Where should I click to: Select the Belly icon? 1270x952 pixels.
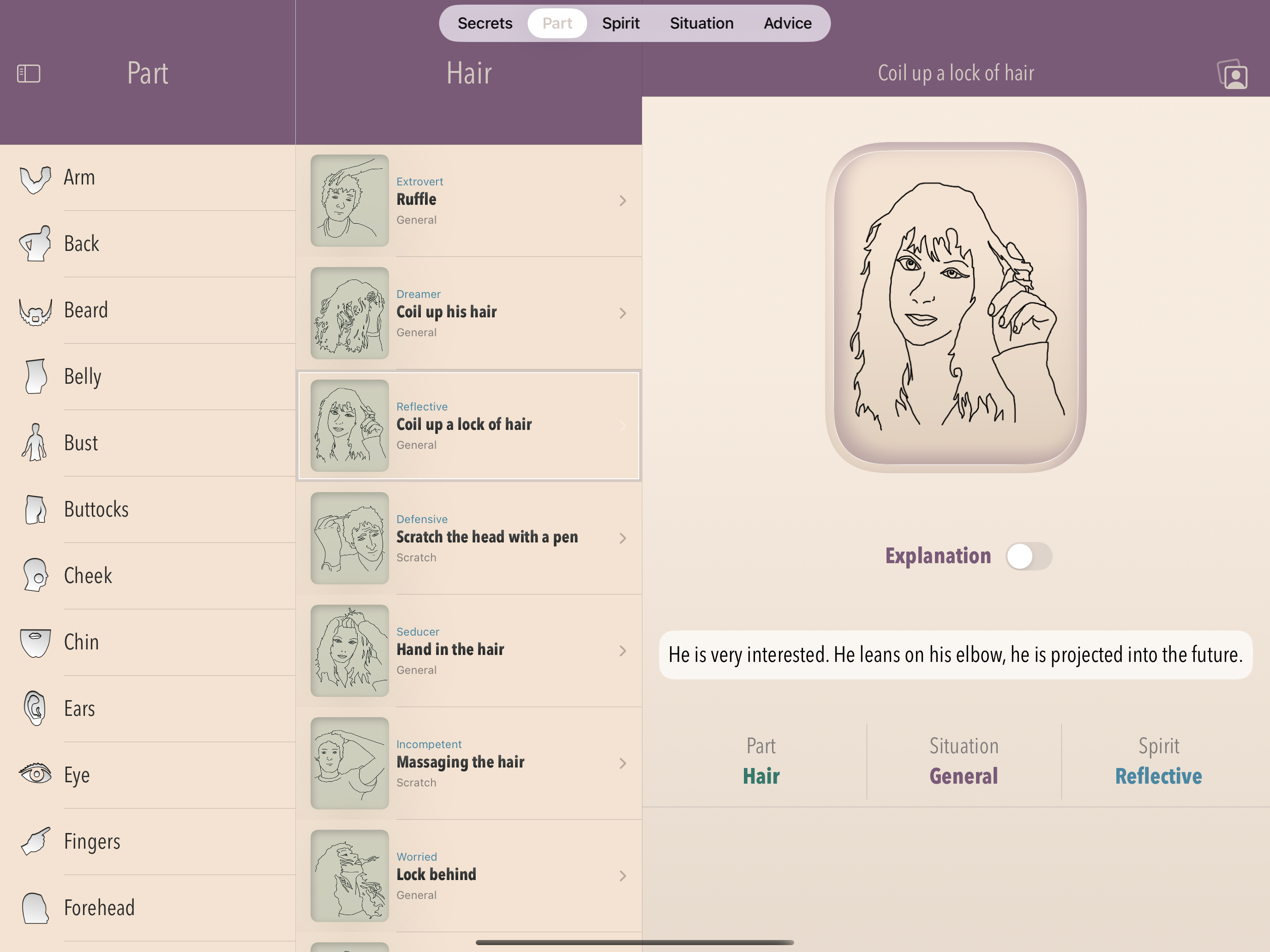coord(36,376)
